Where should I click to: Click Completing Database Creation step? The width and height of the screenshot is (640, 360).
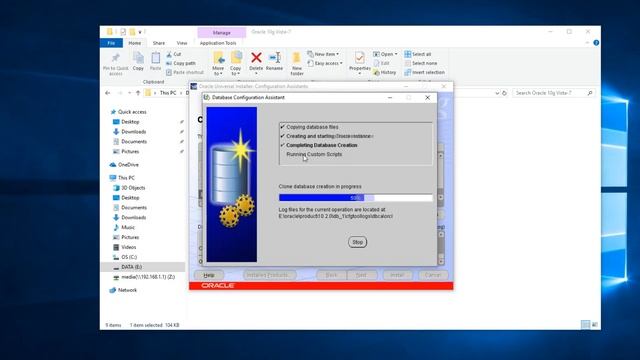(322, 145)
